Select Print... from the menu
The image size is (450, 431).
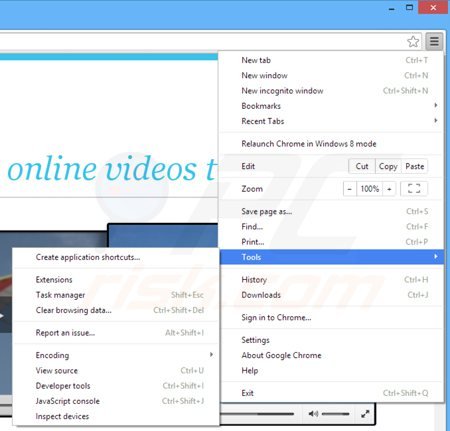click(x=332, y=242)
